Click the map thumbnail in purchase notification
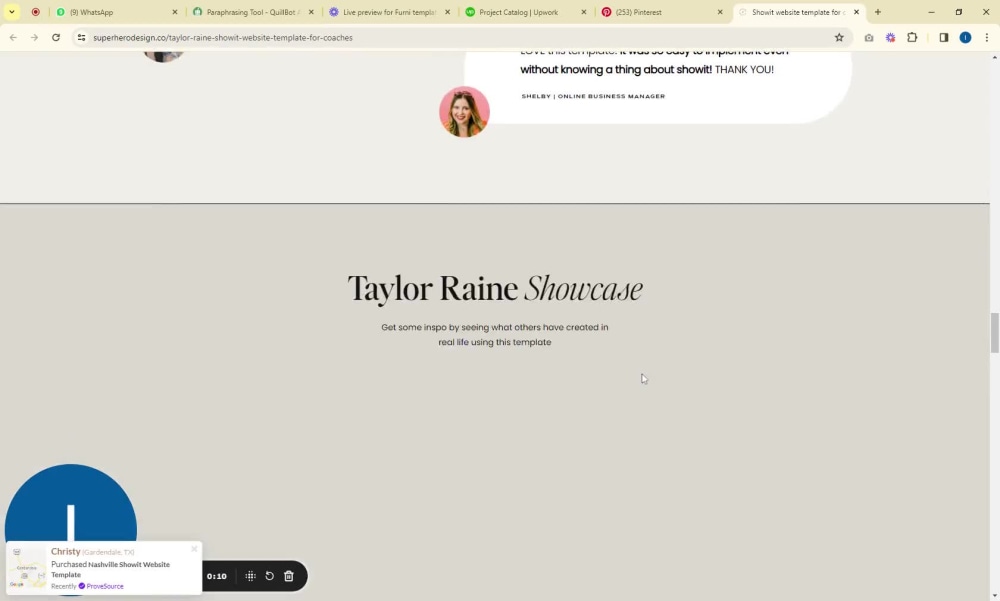 27,567
